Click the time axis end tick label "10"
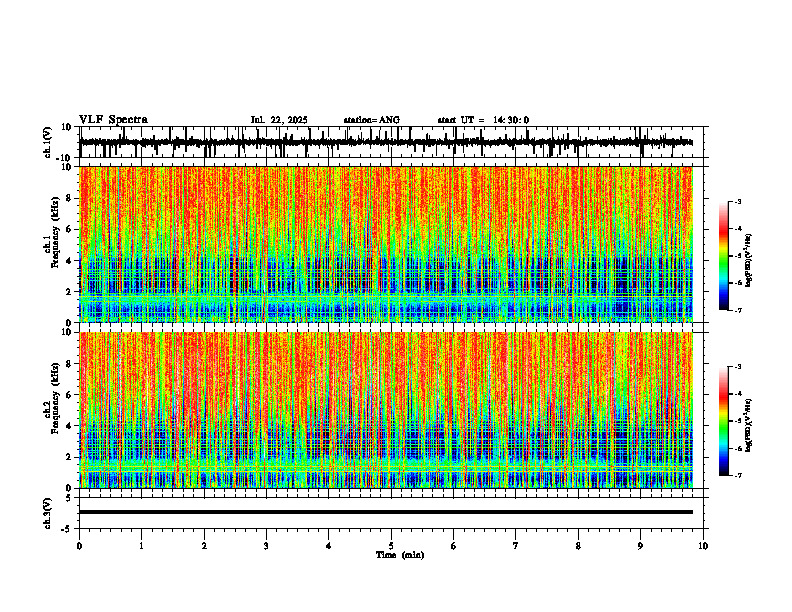This screenshot has width=792, height=612. [703, 546]
